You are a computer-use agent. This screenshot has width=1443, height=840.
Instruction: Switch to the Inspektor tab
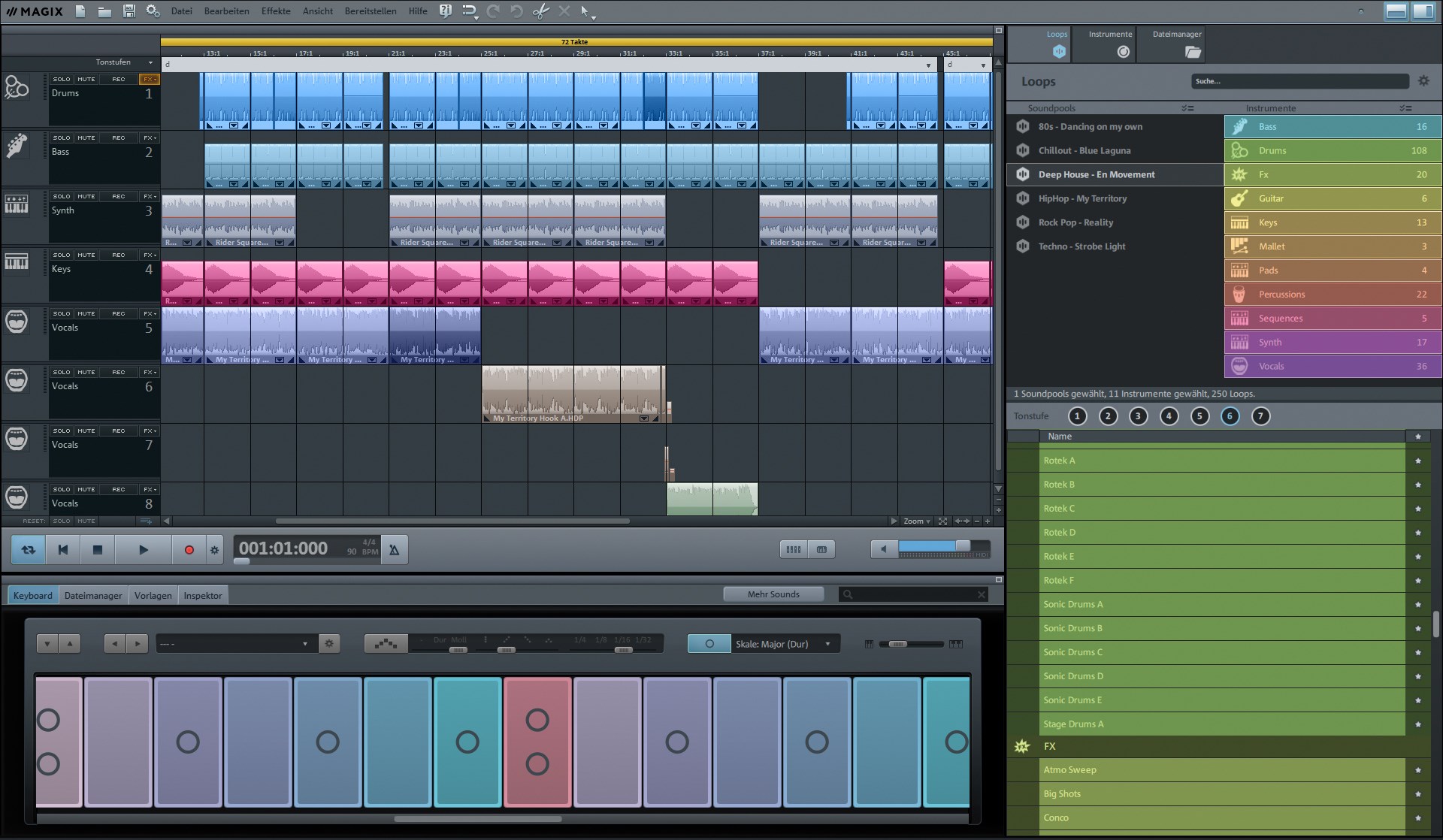pyautogui.click(x=203, y=596)
